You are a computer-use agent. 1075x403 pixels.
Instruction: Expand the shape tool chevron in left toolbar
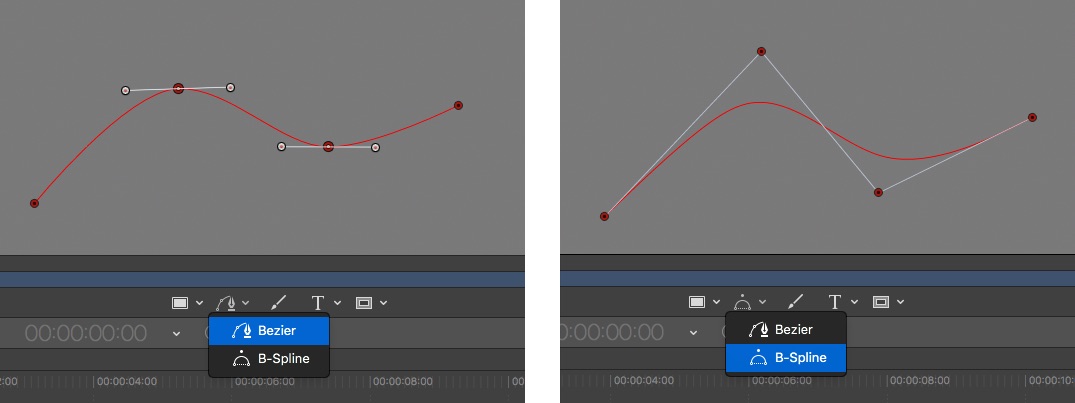click(x=199, y=303)
